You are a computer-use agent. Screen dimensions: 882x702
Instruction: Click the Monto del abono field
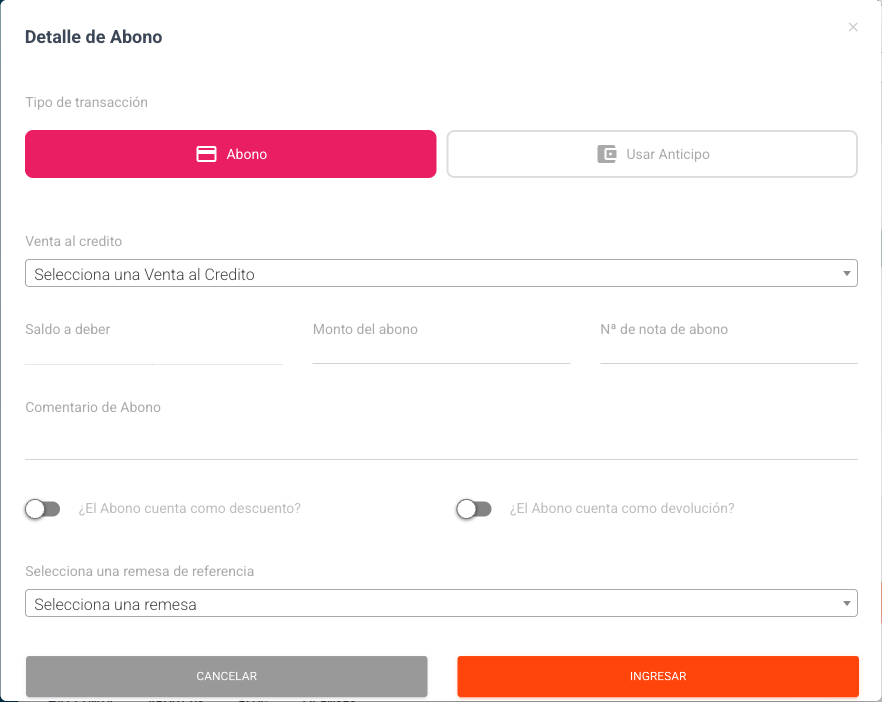click(x=441, y=351)
